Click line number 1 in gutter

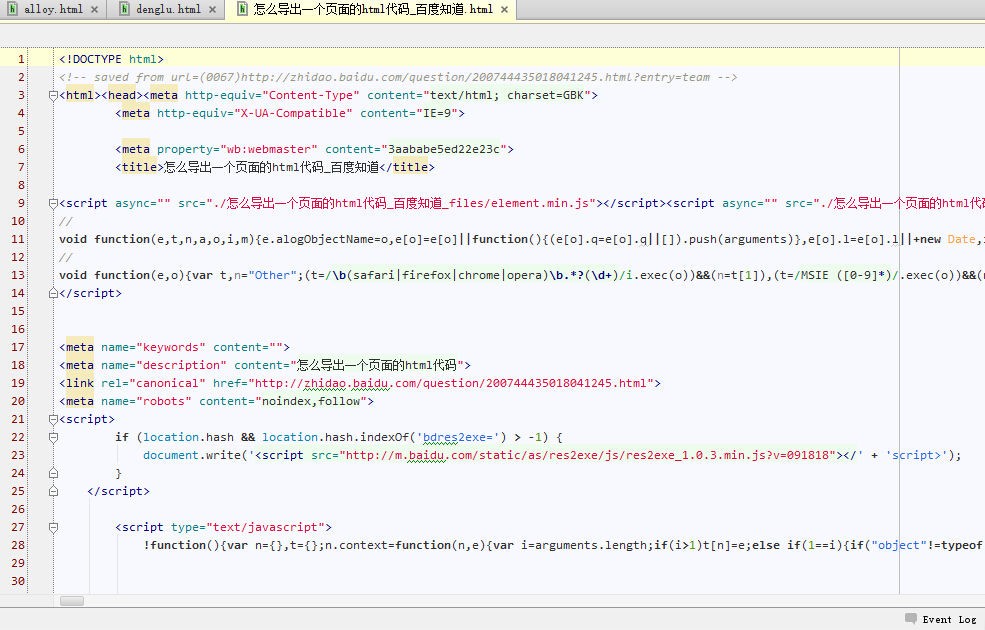pyautogui.click(x=21, y=59)
